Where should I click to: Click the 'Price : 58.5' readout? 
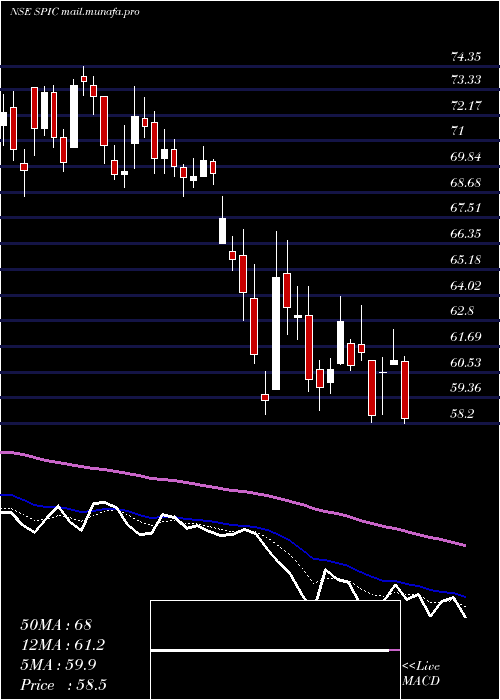pos(64,685)
